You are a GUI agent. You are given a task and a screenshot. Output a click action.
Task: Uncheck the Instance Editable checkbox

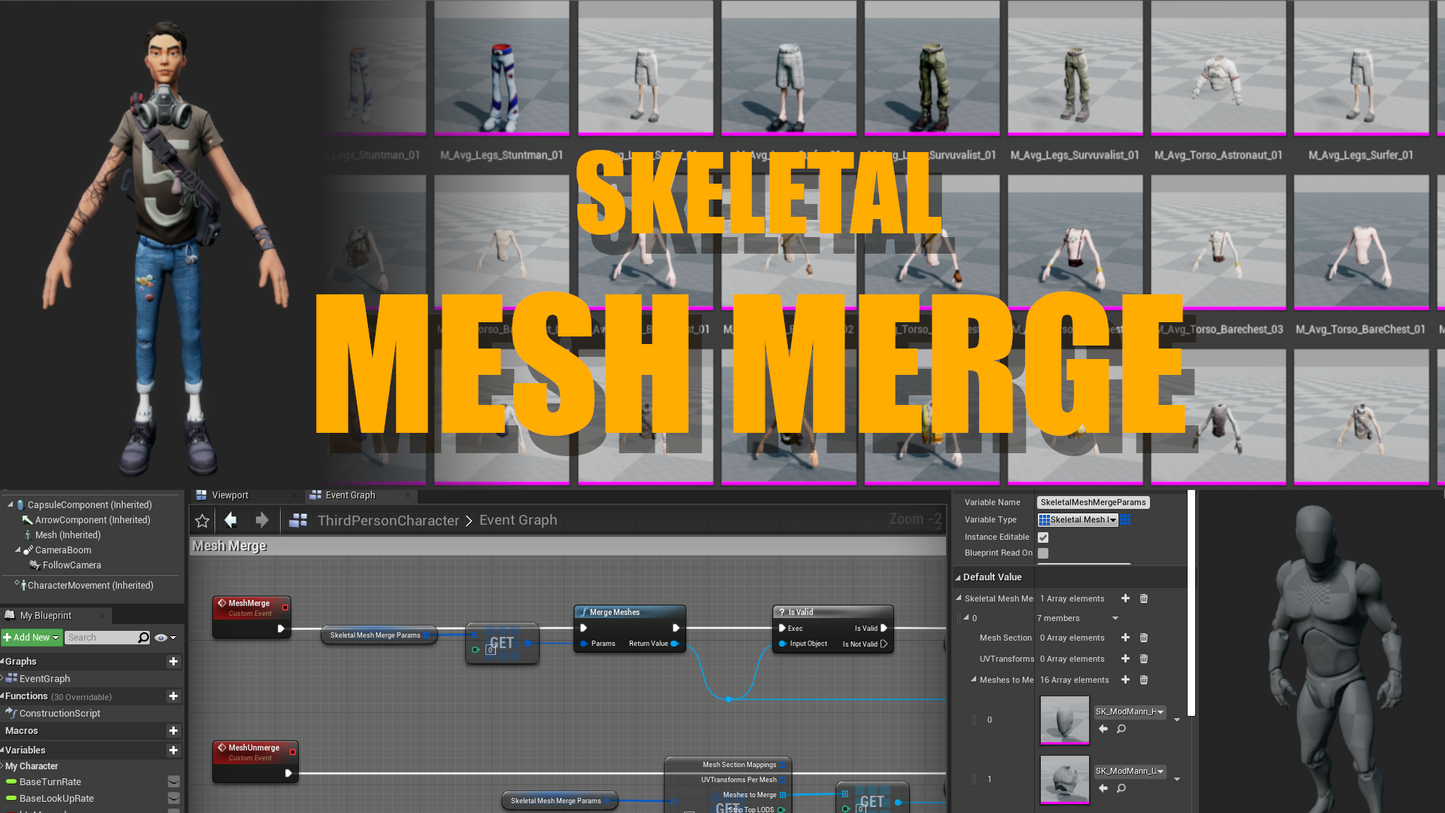pyautogui.click(x=1043, y=537)
